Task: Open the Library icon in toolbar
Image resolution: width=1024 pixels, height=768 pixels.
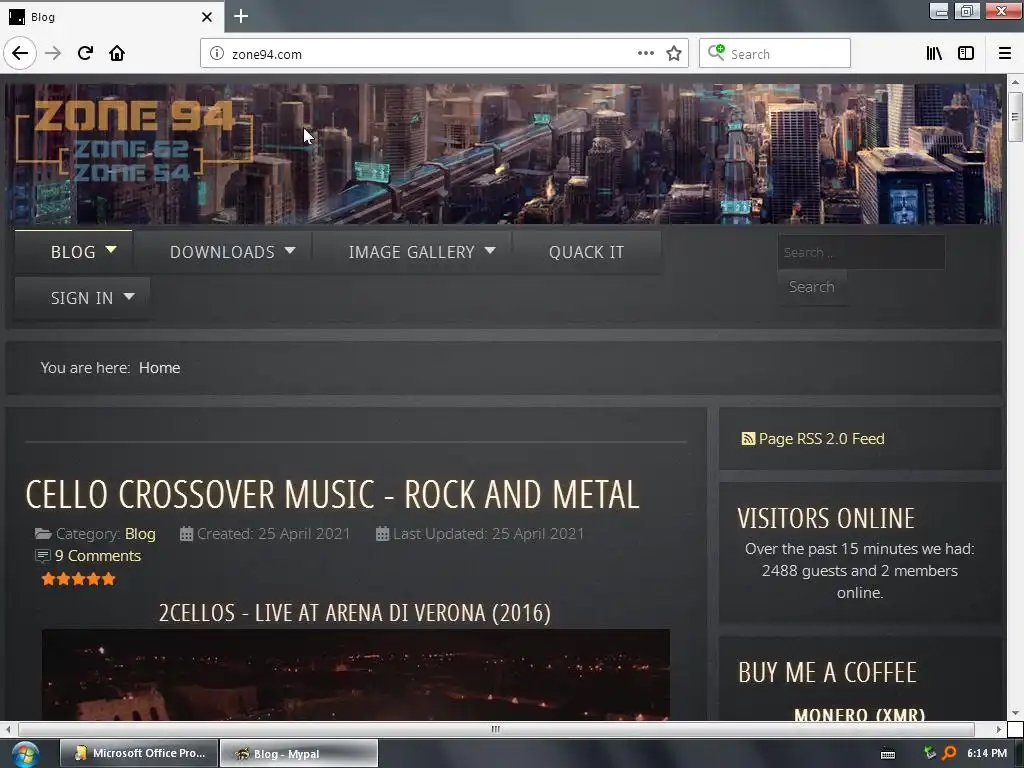Action: coord(934,54)
